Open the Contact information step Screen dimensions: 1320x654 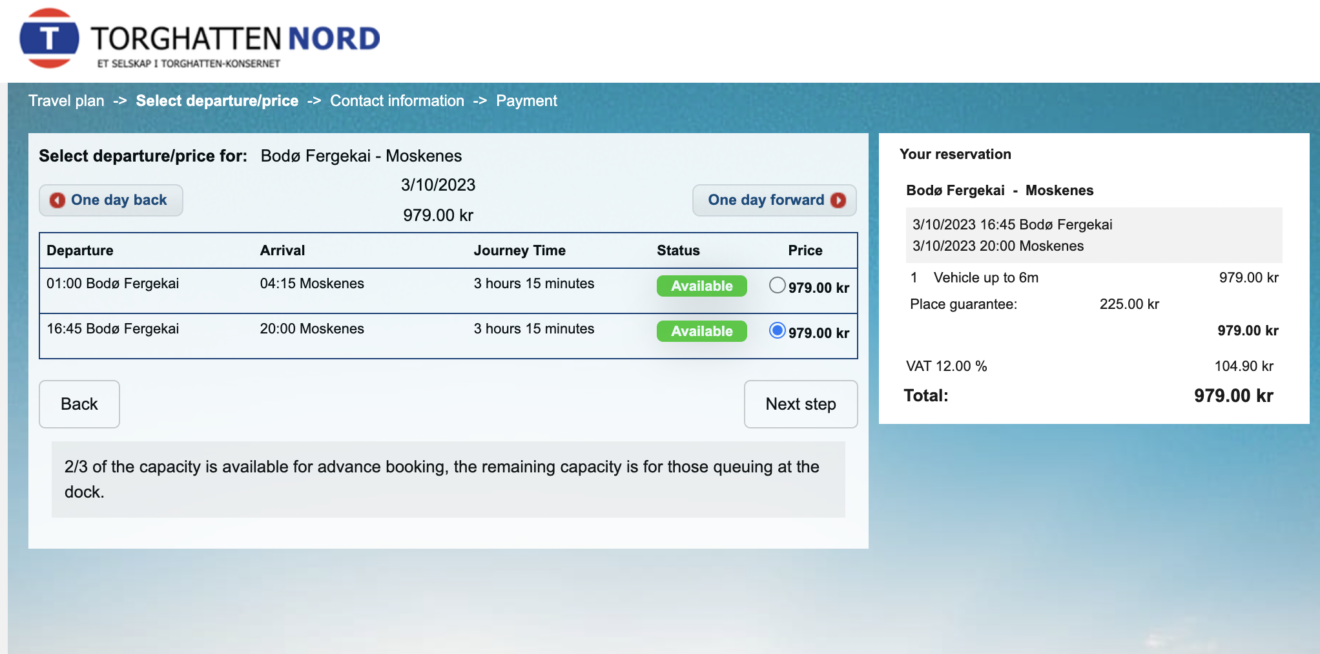[x=397, y=101]
